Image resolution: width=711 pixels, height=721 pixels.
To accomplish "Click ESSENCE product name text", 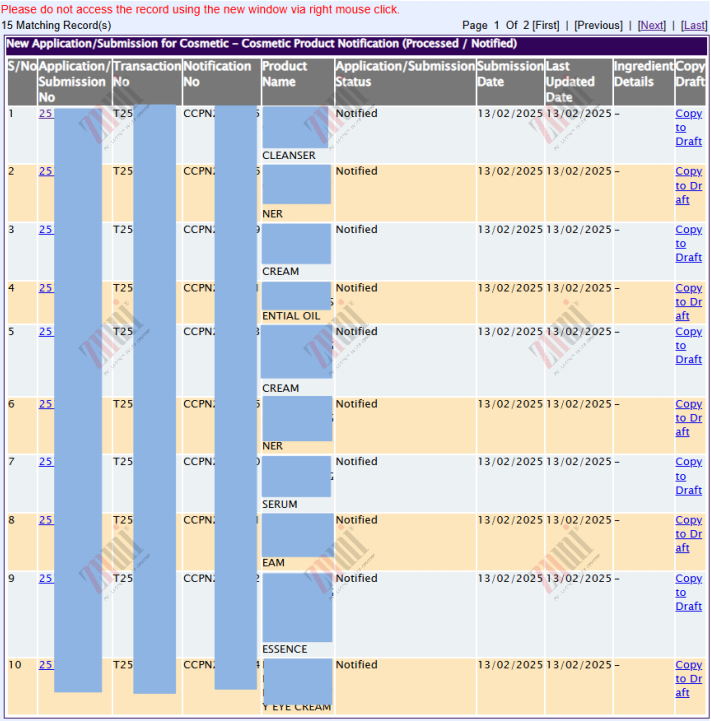I will coord(285,649).
